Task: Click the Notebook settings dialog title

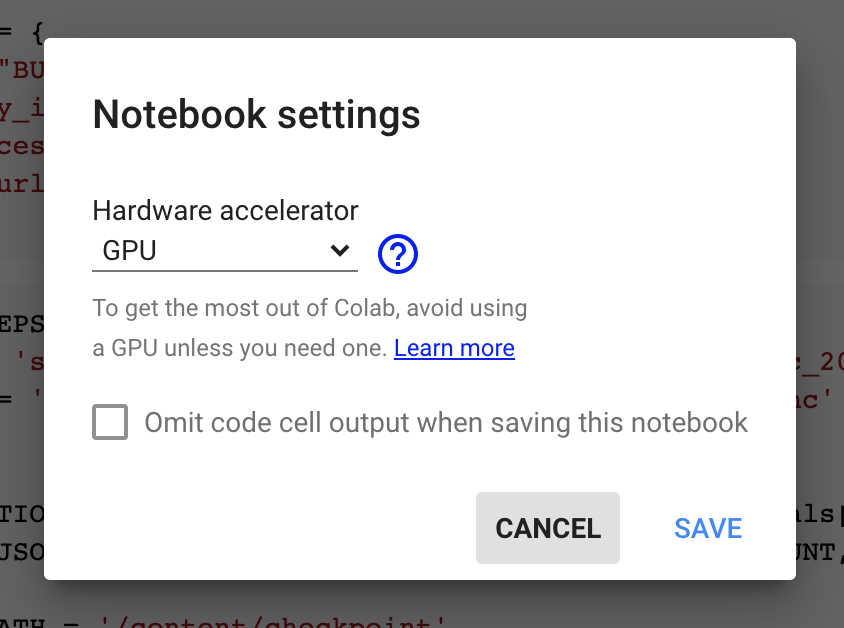Action: [x=256, y=114]
